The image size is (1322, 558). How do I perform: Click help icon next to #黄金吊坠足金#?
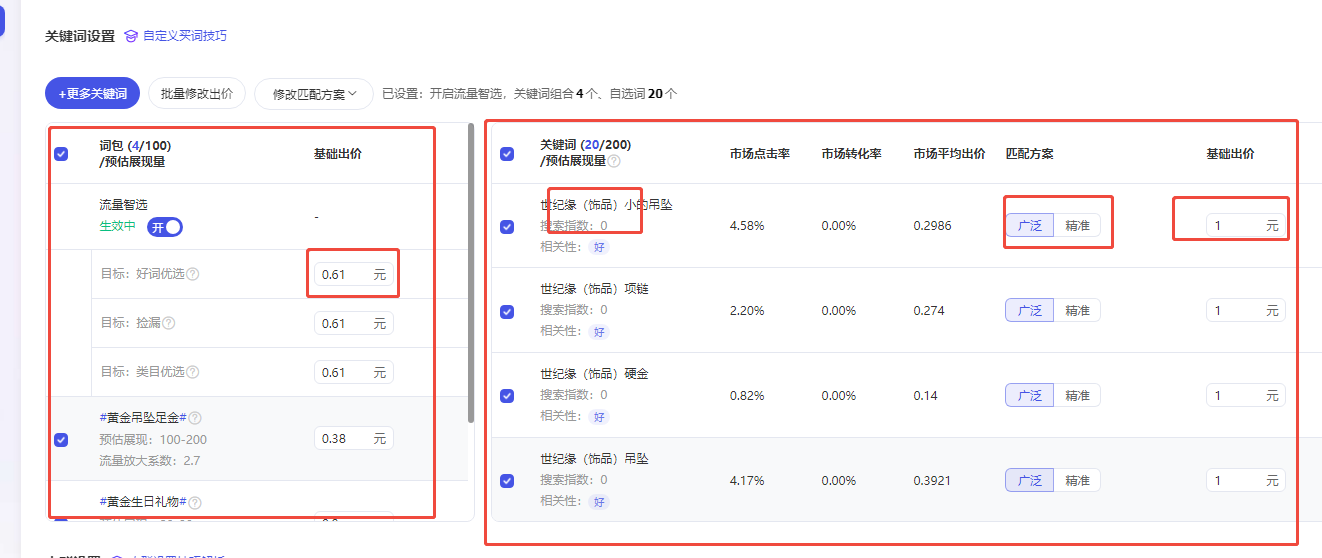[195, 418]
